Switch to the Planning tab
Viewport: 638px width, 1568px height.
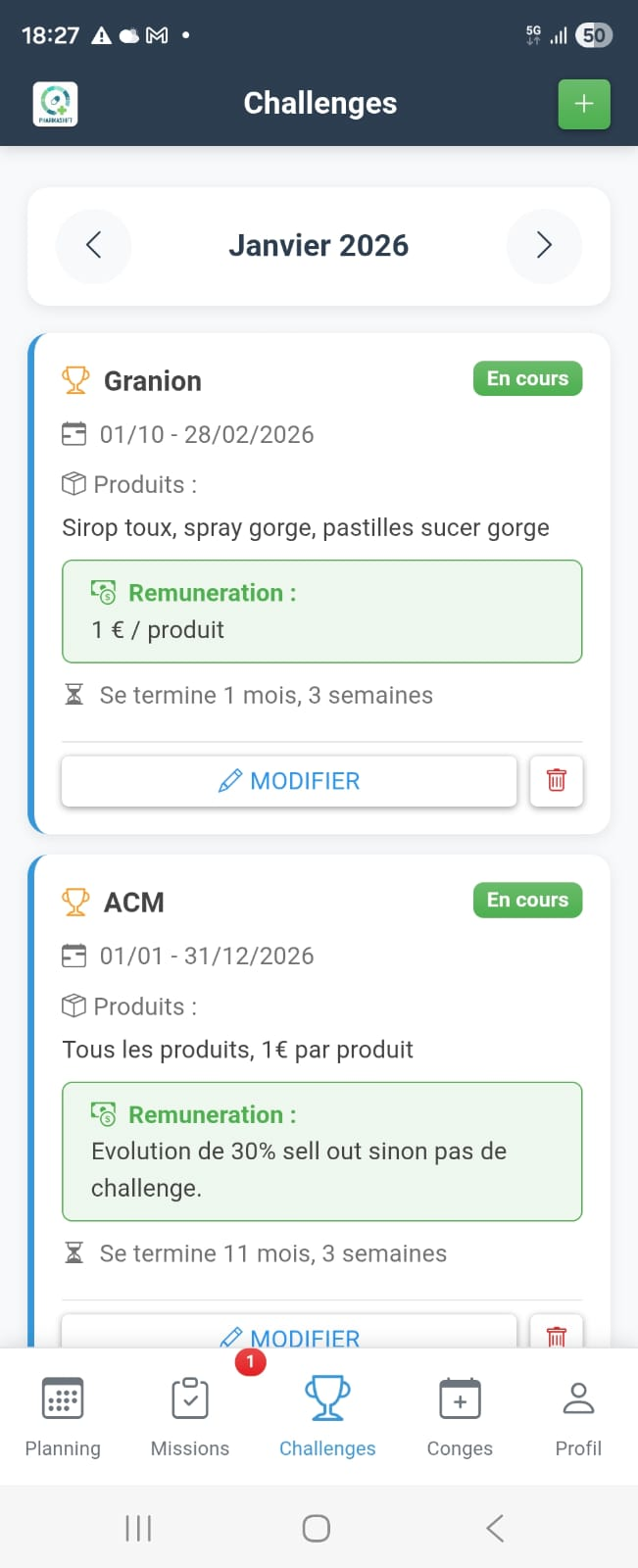[63, 1416]
